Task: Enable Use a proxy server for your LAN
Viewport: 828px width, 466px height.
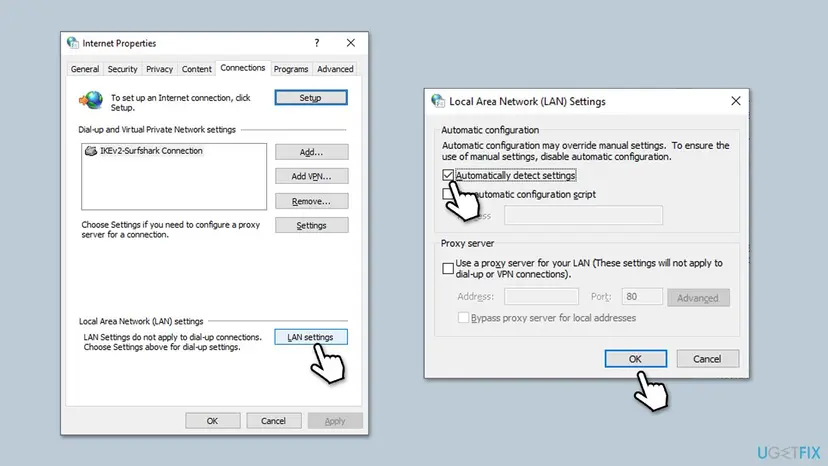Action: tap(448, 268)
